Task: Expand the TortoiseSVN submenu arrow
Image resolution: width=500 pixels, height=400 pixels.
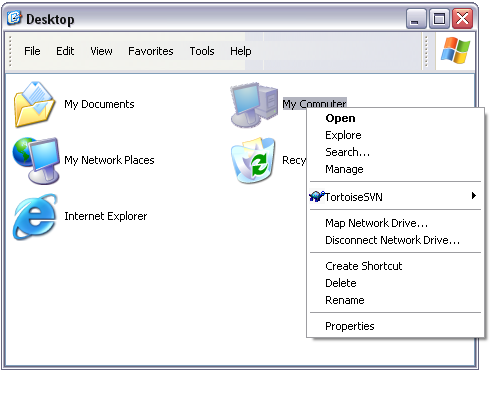Action: [x=474, y=196]
